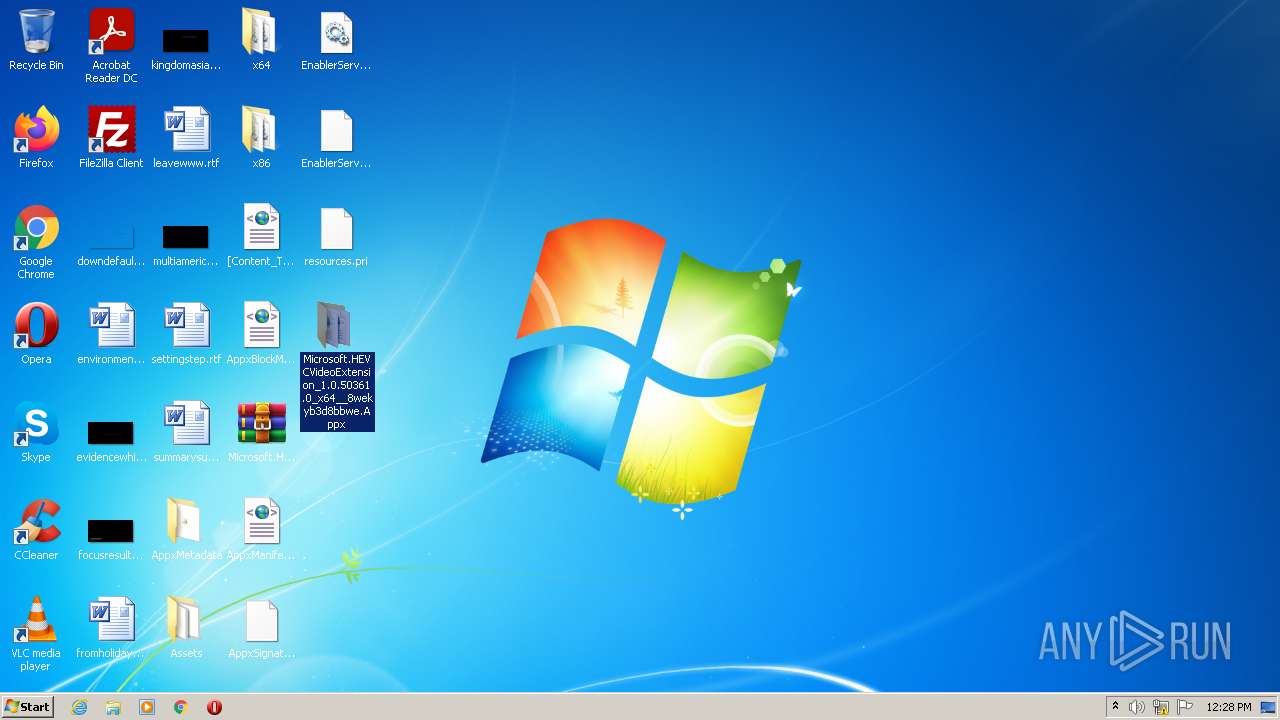Select the AppxBlockM... file icon
The image size is (1280, 720).
(261, 334)
